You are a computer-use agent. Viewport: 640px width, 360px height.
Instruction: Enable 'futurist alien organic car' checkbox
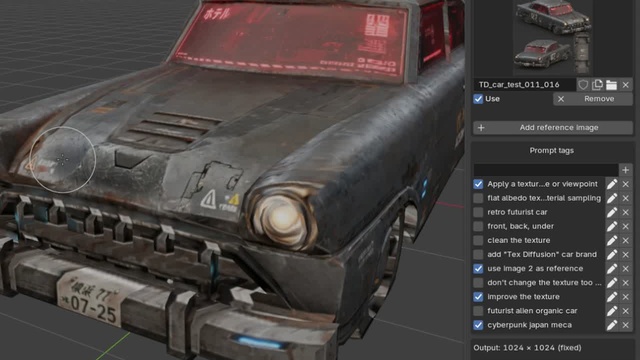click(x=478, y=311)
